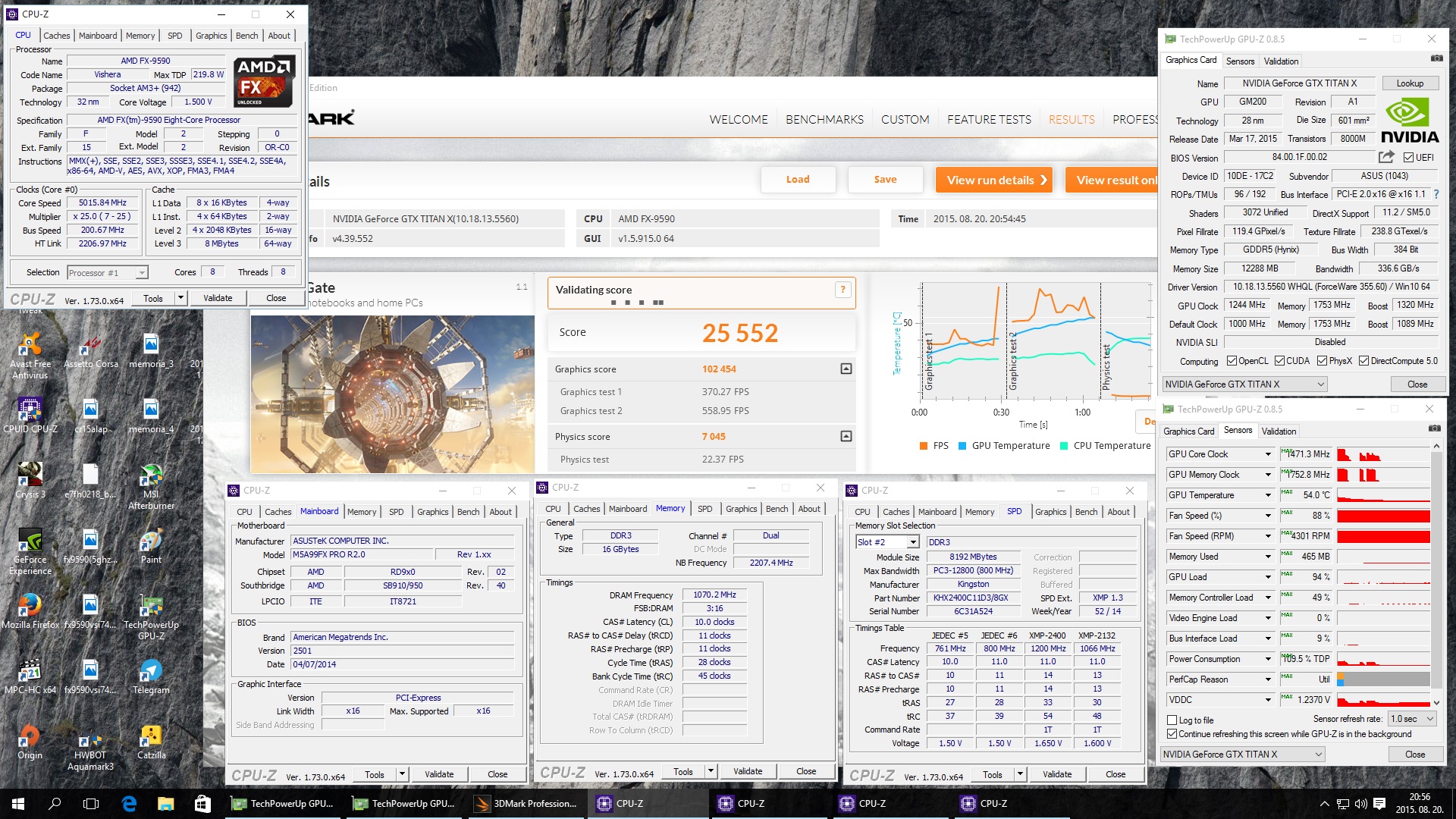Viewport: 1456px width, 819px height.
Task: Toggle Continue refreshing in background checkbox
Action: pyautogui.click(x=1172, y=734)
